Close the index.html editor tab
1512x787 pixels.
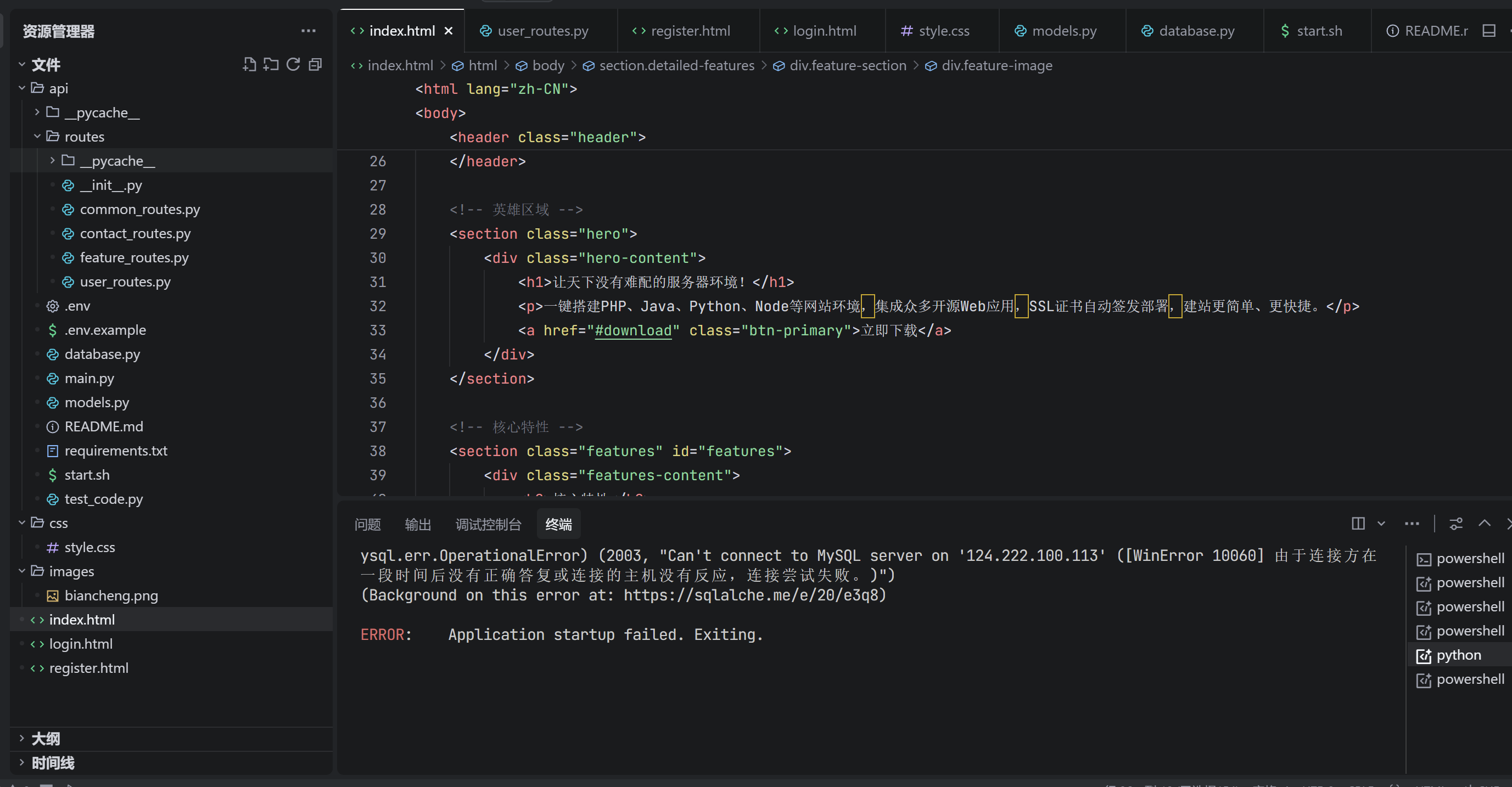(x=449, y=31)
